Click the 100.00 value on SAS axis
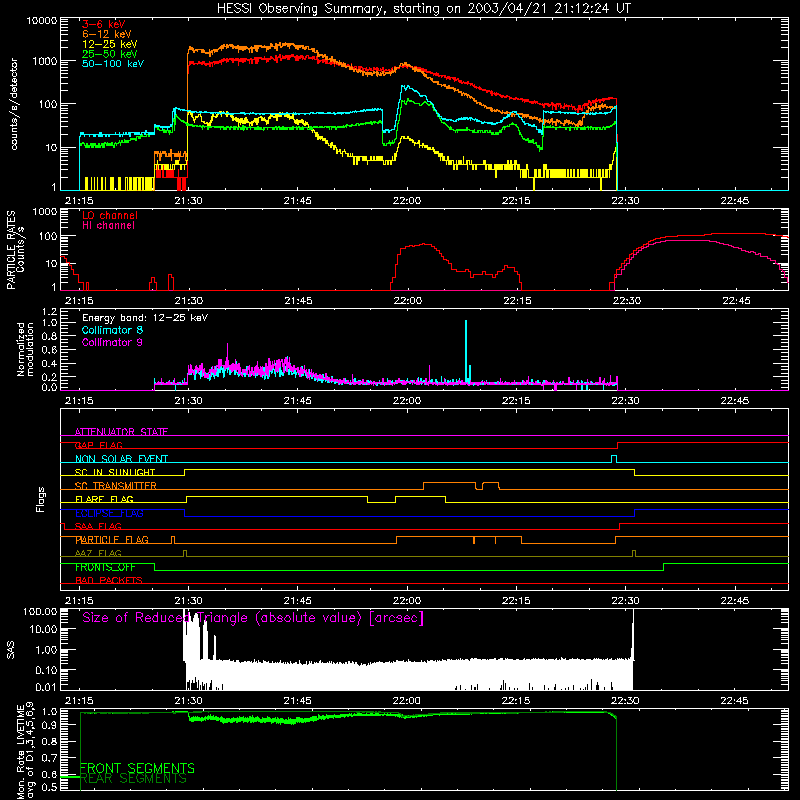Viewport: 800px width, 800px height. [40, 611]
